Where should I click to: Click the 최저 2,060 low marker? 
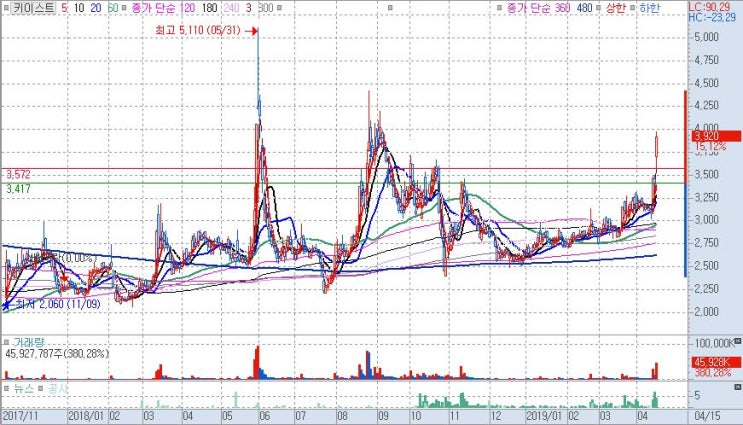point(51,304)
